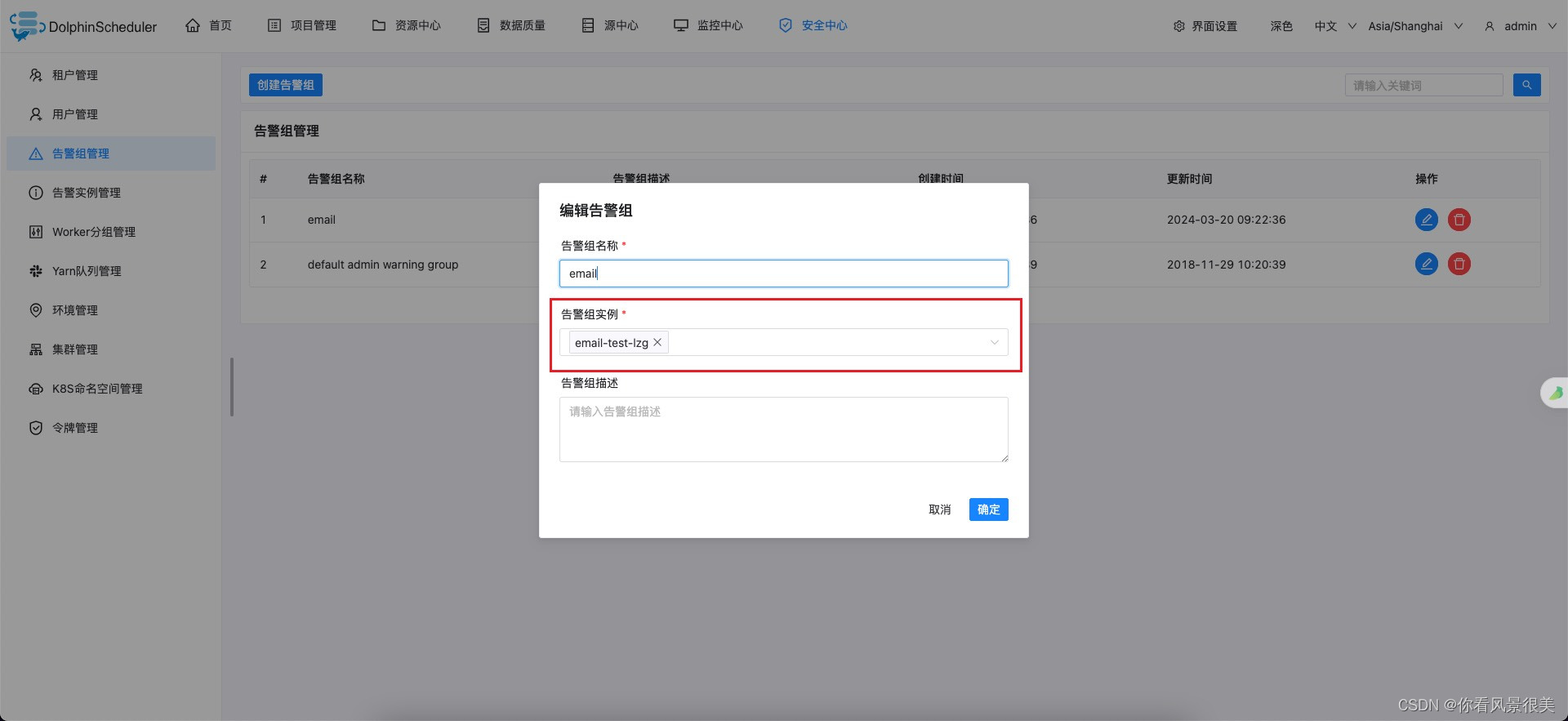The height and width of the screenshot is (721, 1568).
Task: Click the user icon beside admin
Action: (x=1490, y=26)
